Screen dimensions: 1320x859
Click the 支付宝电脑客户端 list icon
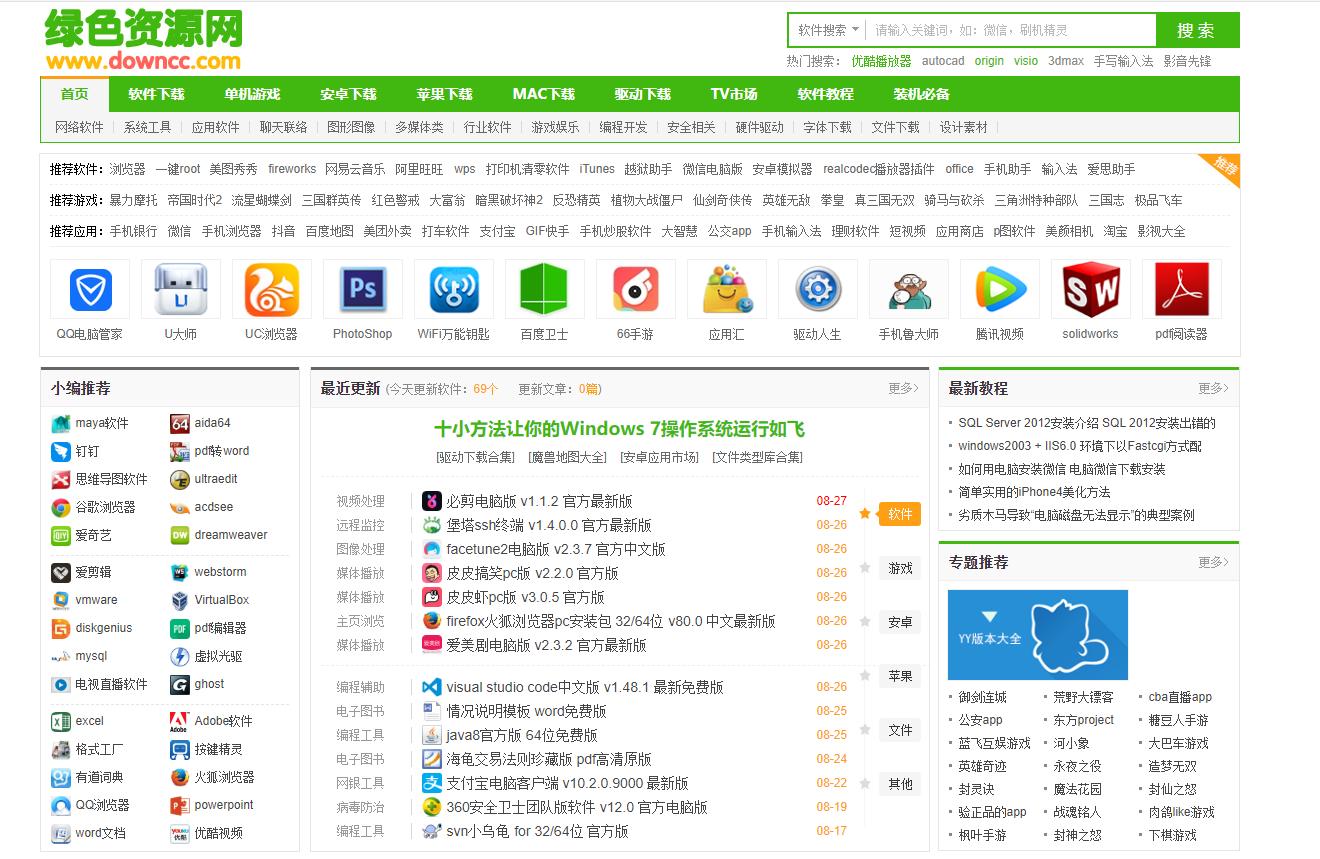(432, 783)
